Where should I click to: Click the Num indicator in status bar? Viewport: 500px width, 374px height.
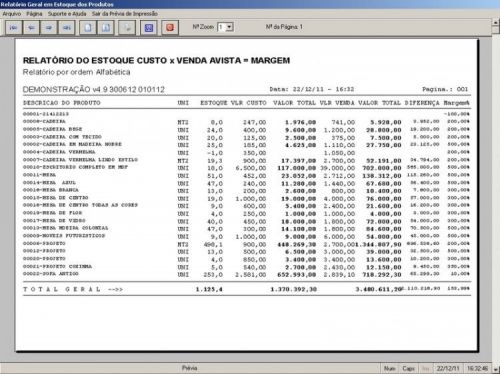pyautogui.click(x=389, y=368)
